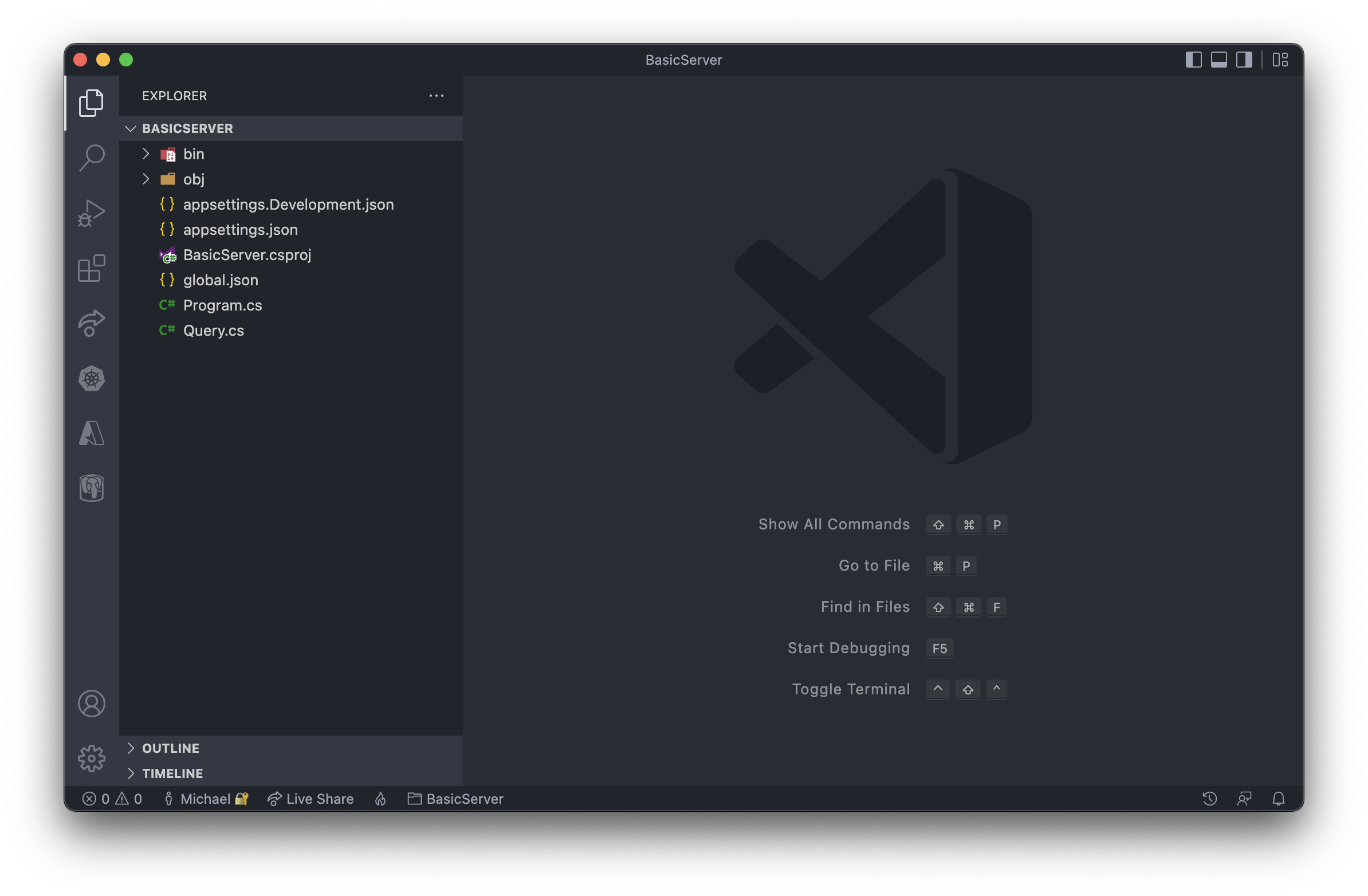Click errors and warnings count in status bar
Viewport: 1368px width, 896px height.
pyautogui.click(x=112, y=799)
